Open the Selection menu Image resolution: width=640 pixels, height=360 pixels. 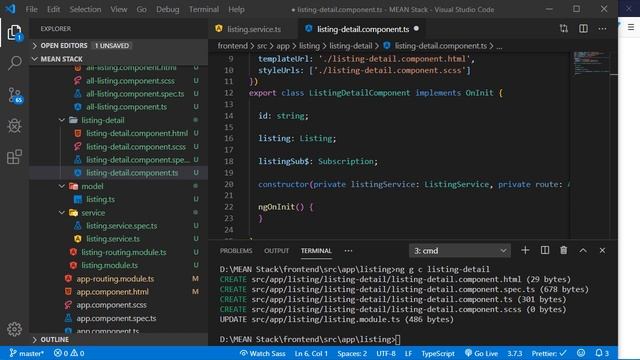tap(85, 9)
